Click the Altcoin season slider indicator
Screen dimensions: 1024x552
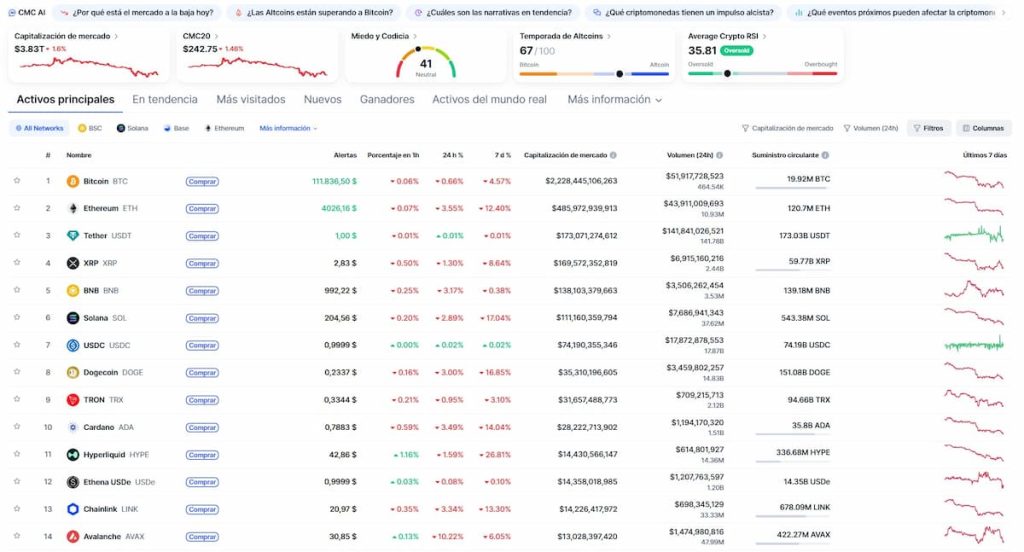tap(619, 74)
